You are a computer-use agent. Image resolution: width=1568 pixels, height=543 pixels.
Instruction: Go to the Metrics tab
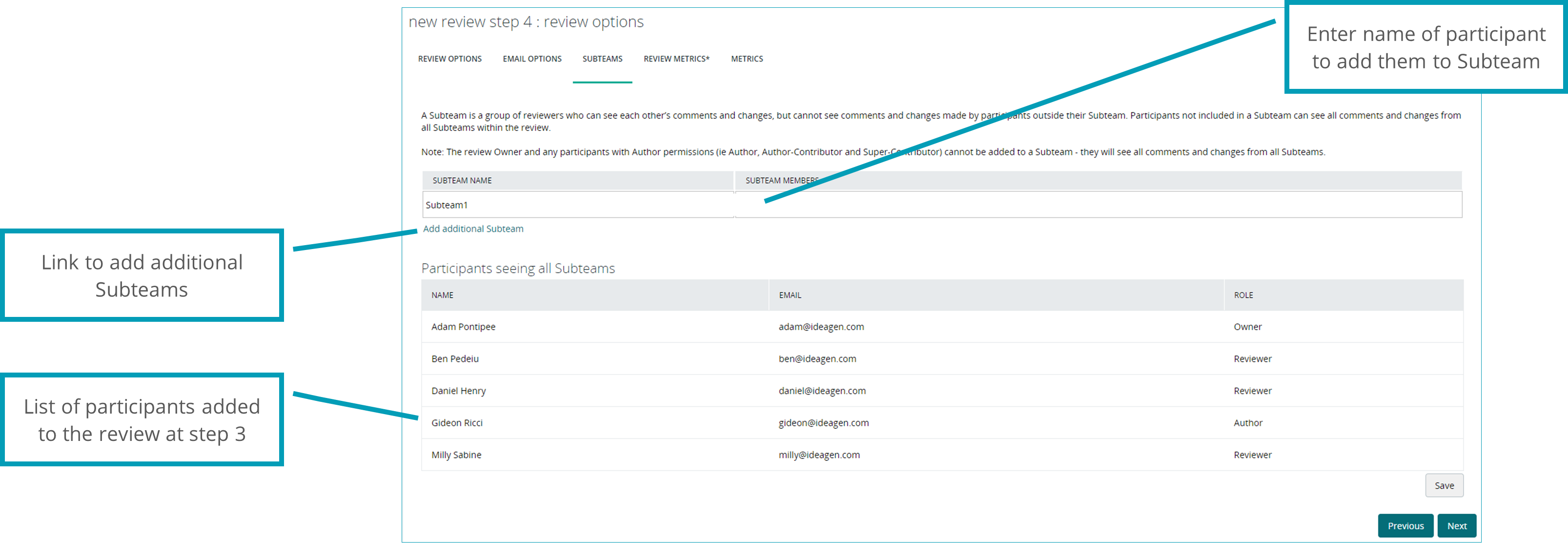tap(747, 59)
